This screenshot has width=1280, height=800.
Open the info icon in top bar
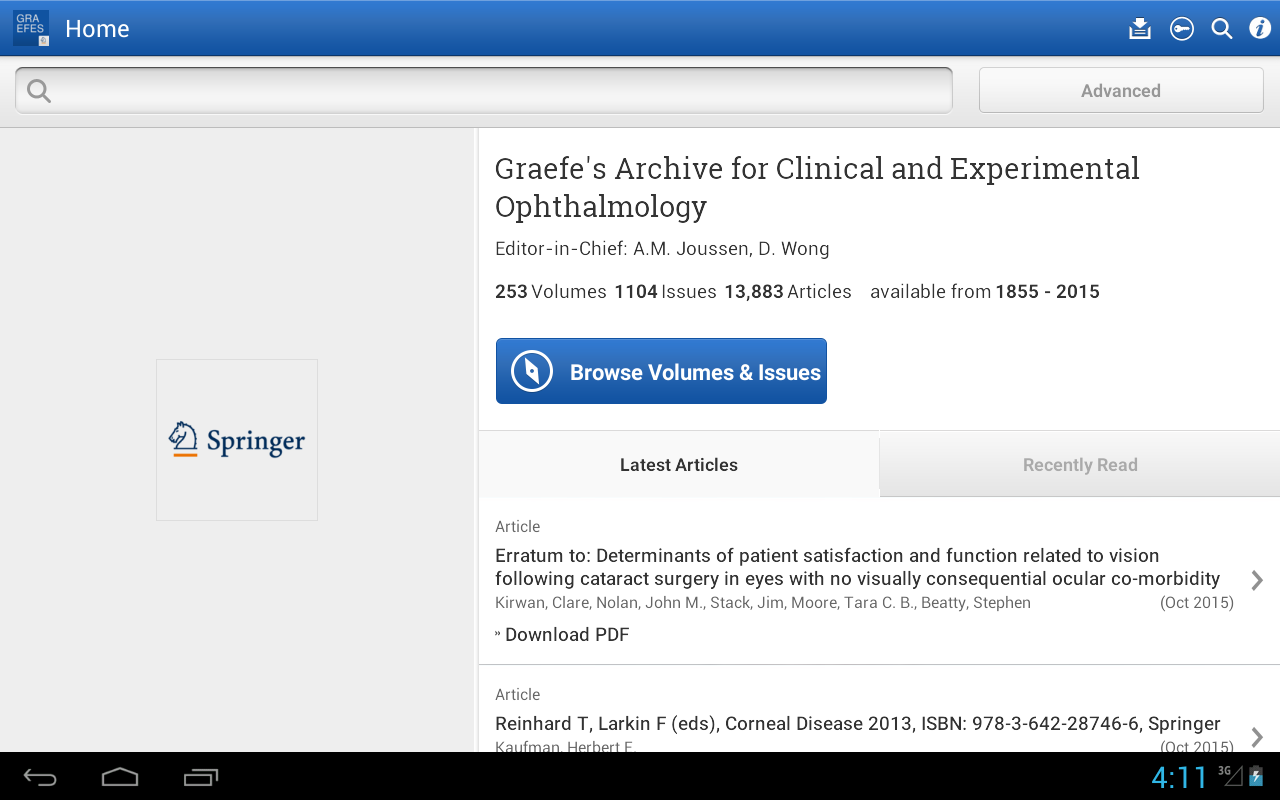pos(1260,29)
